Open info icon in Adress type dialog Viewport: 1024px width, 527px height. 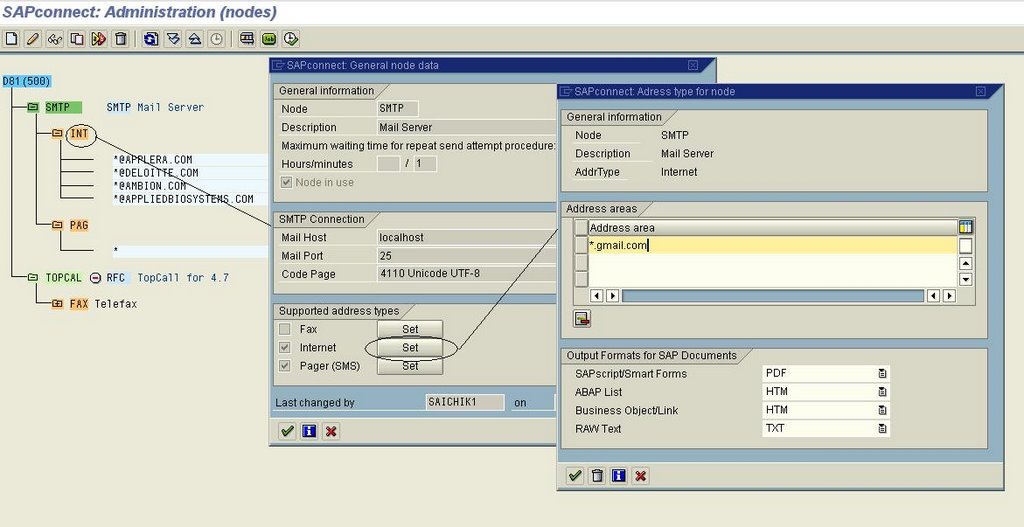pyautogui.click(x=618, y=475)
